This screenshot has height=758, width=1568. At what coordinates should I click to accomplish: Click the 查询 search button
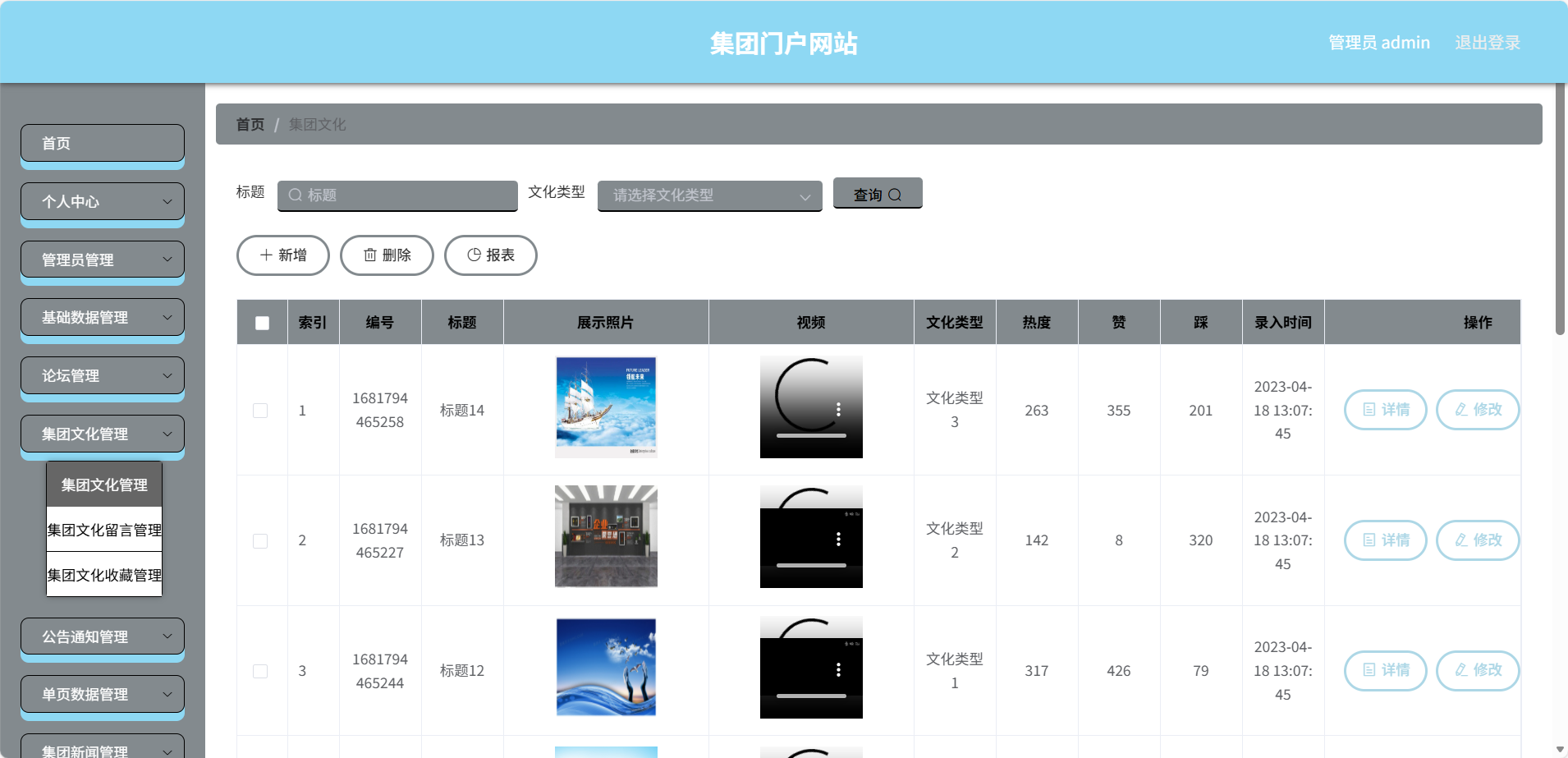(878, 194)
